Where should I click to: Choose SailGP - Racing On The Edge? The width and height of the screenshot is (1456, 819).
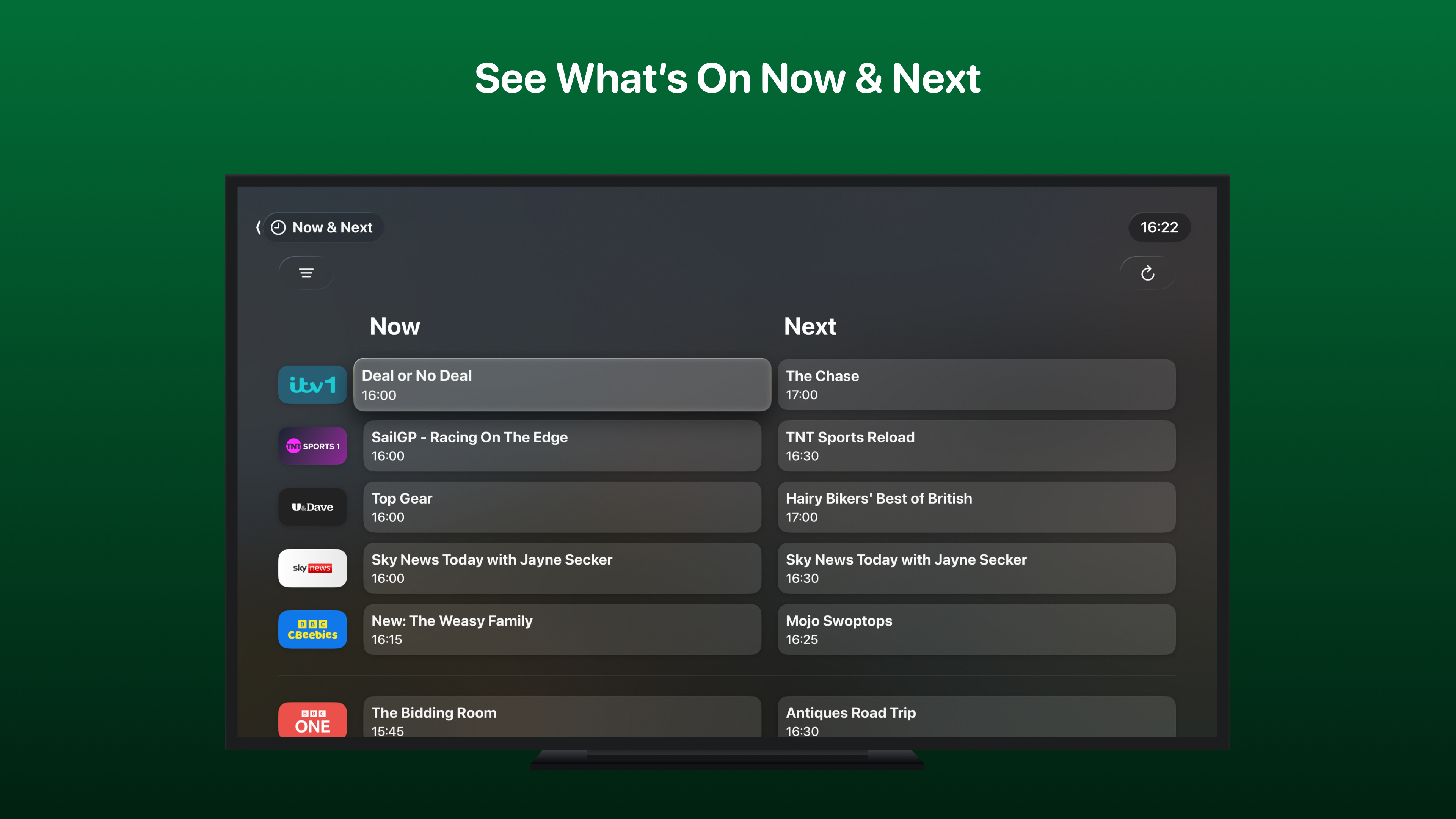pos(562,446)
